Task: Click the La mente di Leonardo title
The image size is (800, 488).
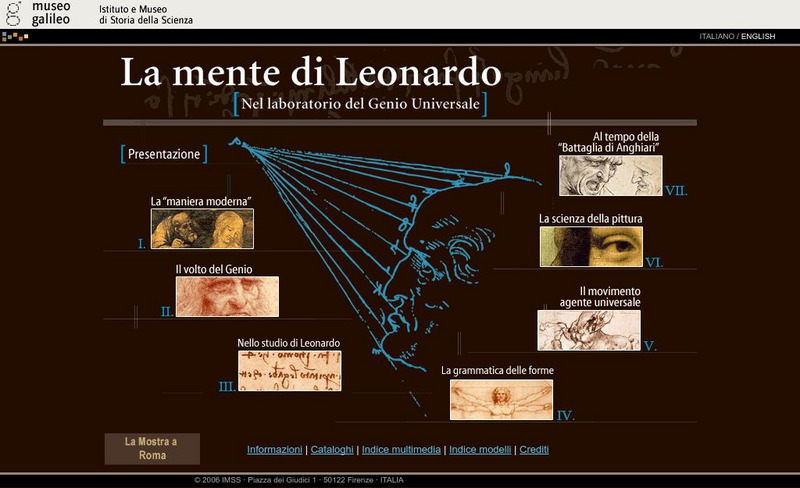Action: coord(311,72)
